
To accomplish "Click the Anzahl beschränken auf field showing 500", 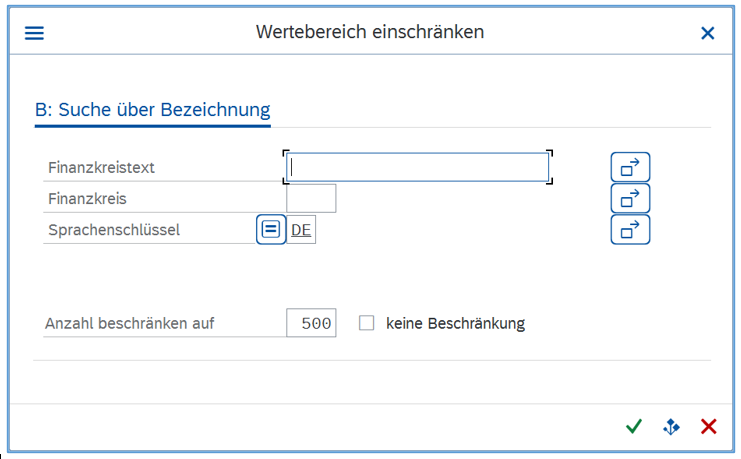I will click(x=311, y=323).
